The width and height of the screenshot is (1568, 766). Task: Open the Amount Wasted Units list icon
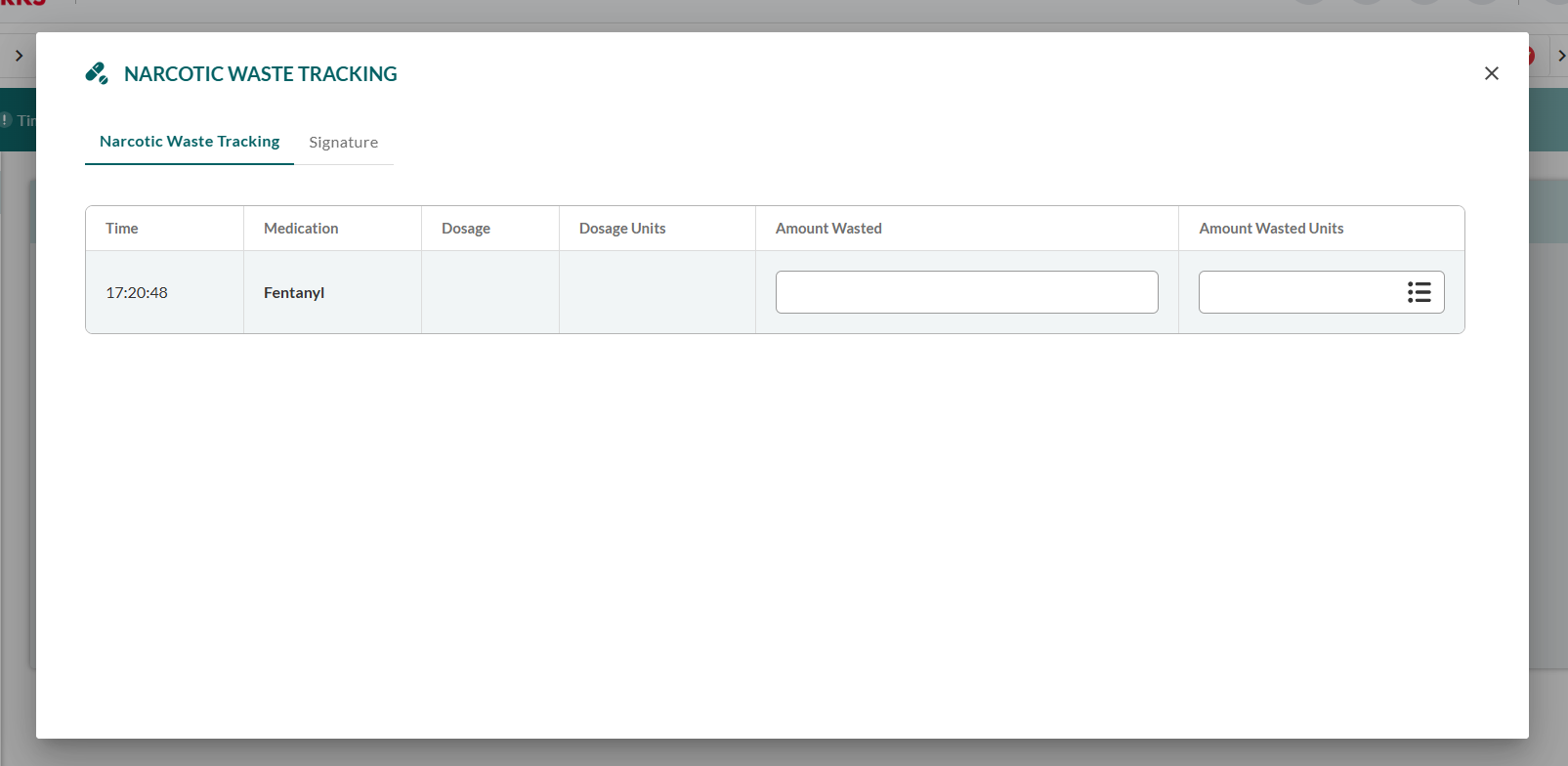coord(1419,292)
